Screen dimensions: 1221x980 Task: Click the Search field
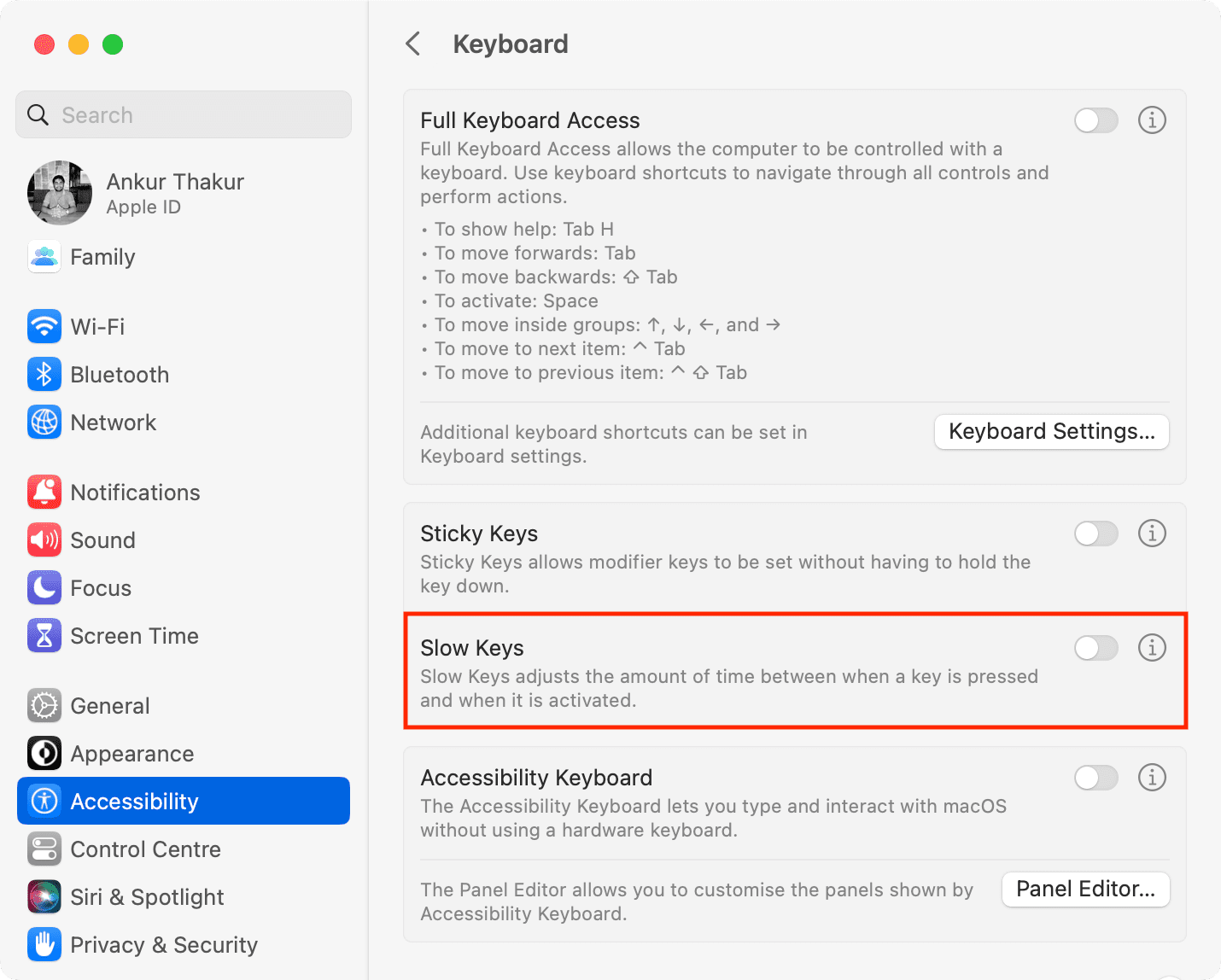184,114
